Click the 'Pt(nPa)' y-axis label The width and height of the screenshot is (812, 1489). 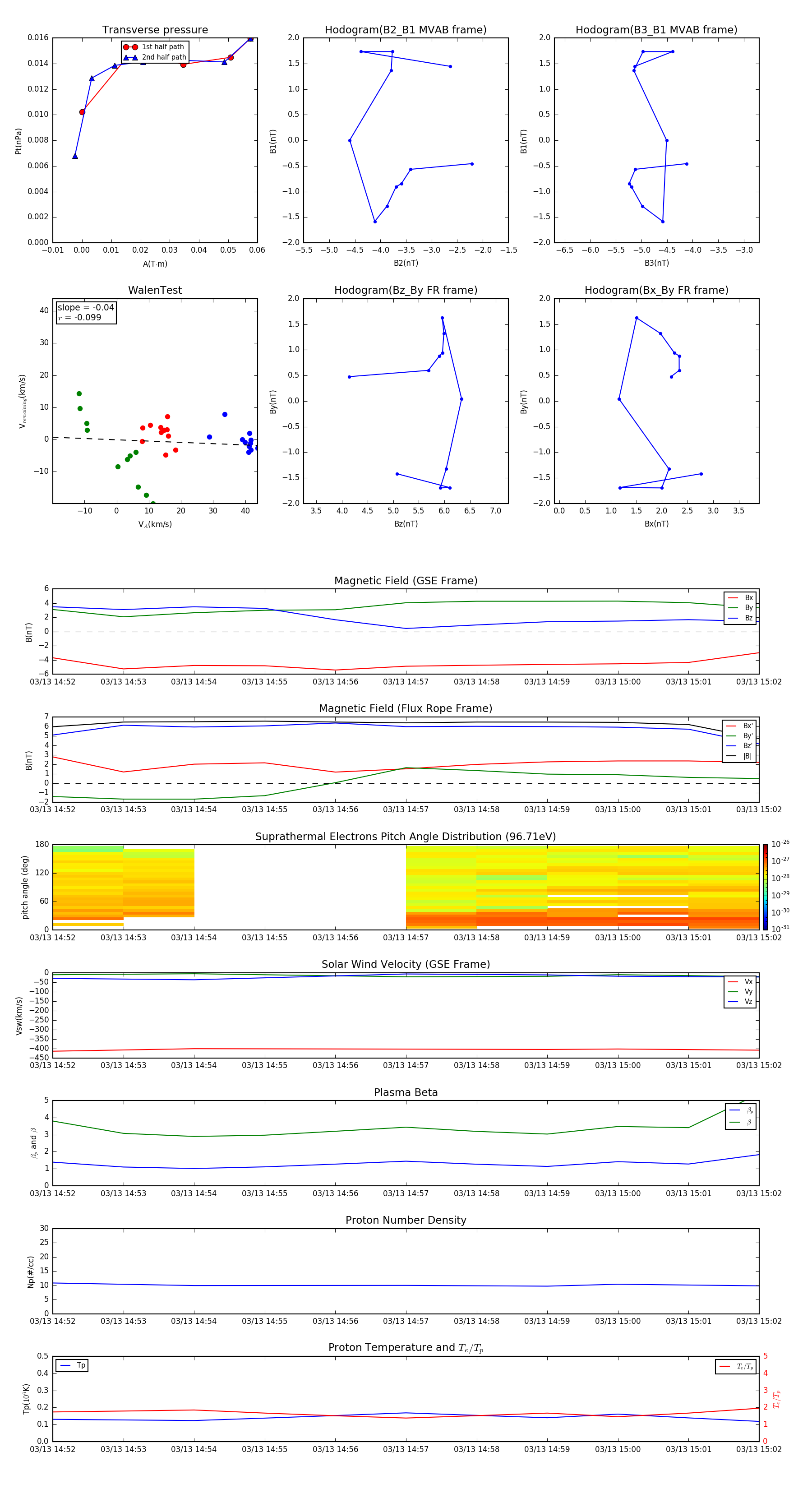18,140
